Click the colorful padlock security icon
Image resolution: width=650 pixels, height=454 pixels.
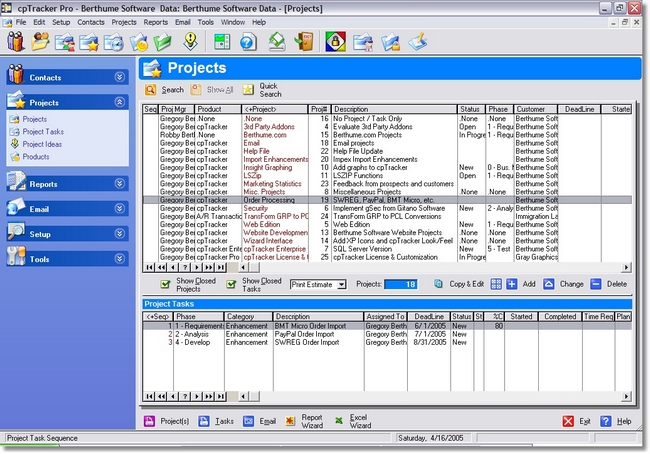(335, 42)
